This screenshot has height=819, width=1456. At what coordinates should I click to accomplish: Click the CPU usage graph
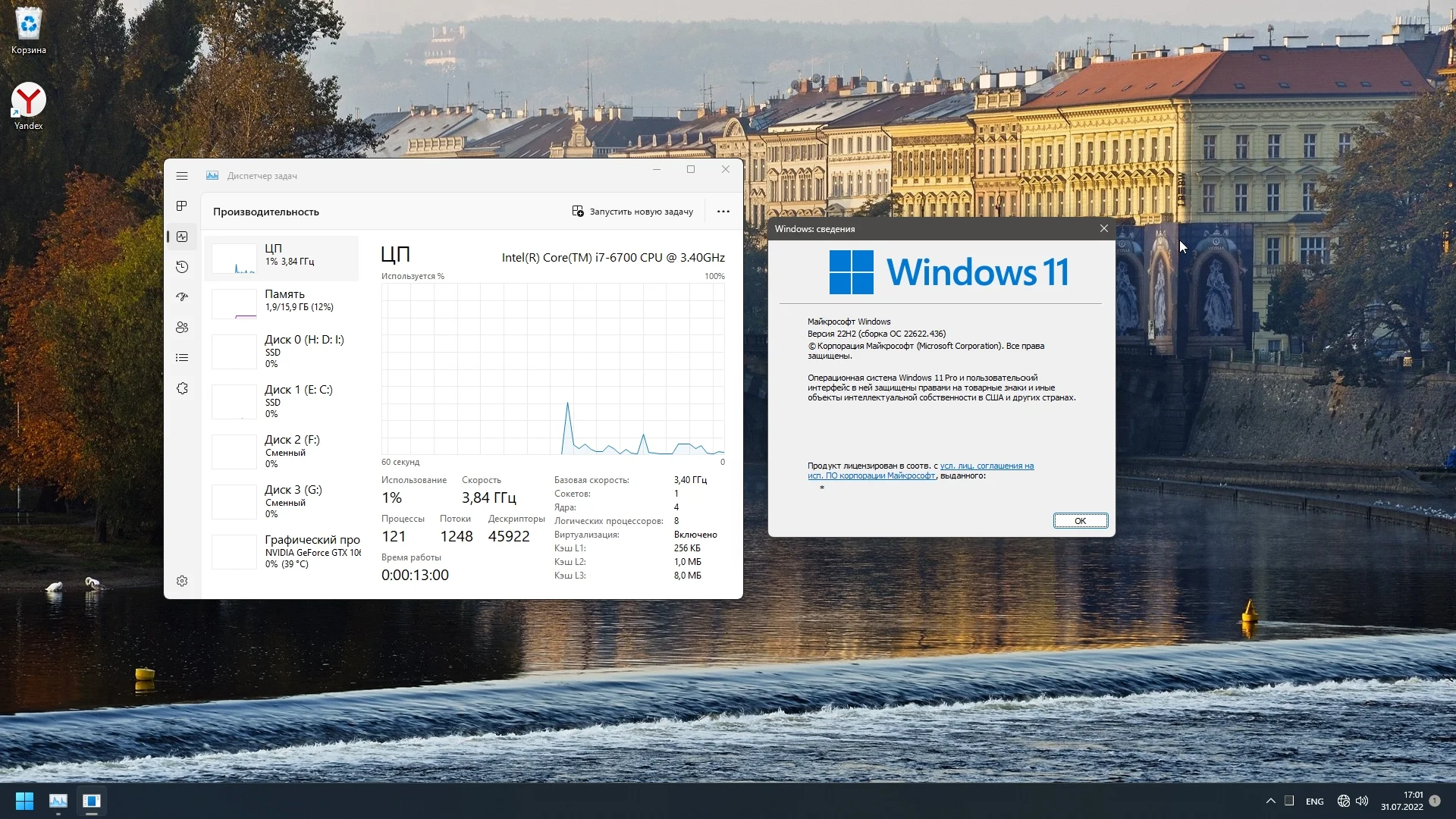(x=553, y=369)
